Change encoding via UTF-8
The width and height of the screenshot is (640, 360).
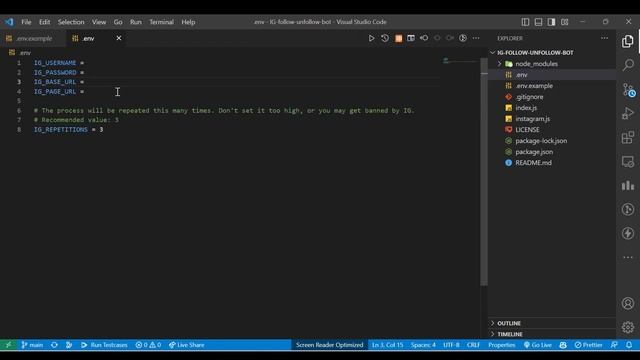coord(451,345)
